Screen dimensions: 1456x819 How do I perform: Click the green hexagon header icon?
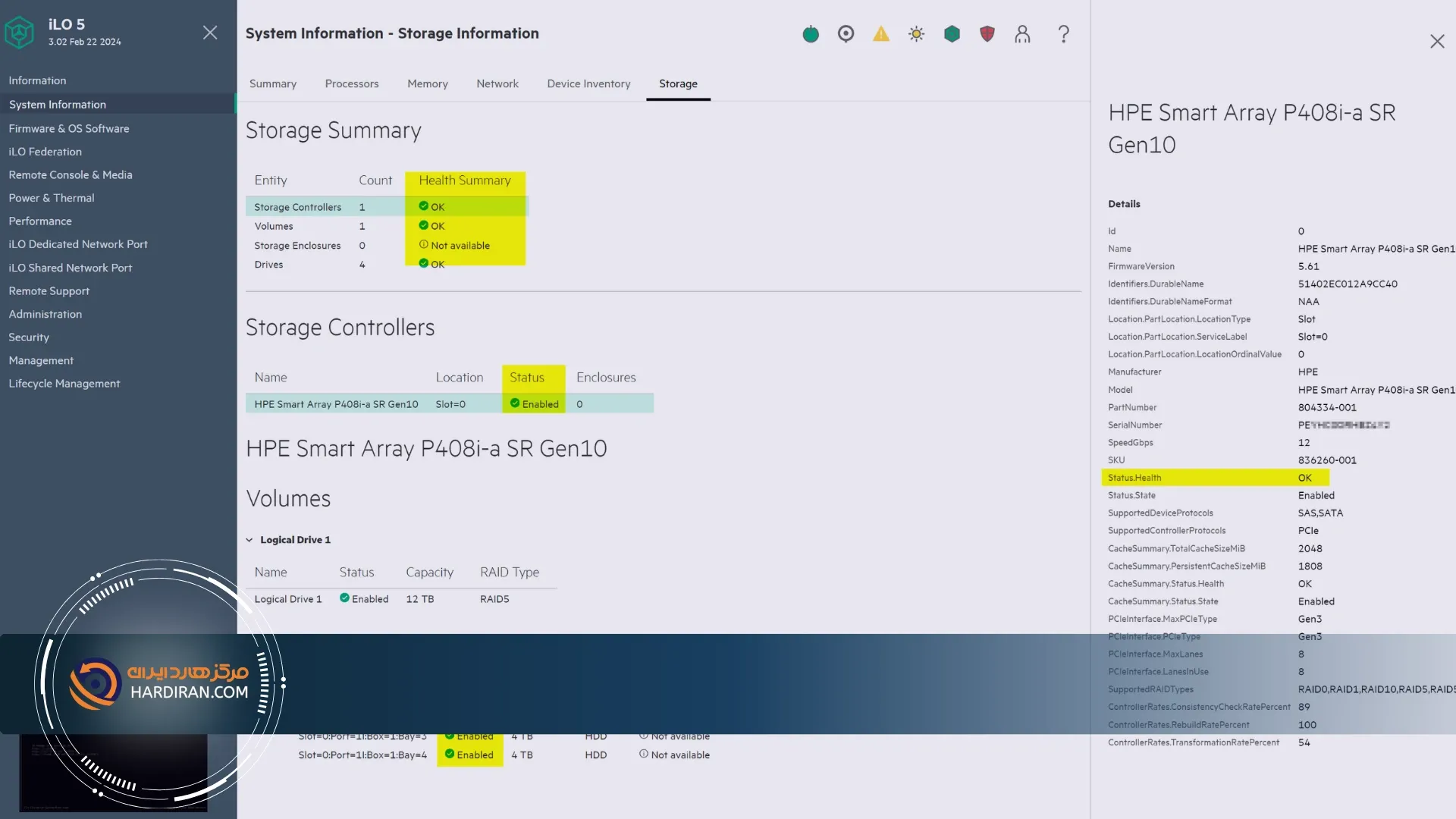(x=952, y=34)
